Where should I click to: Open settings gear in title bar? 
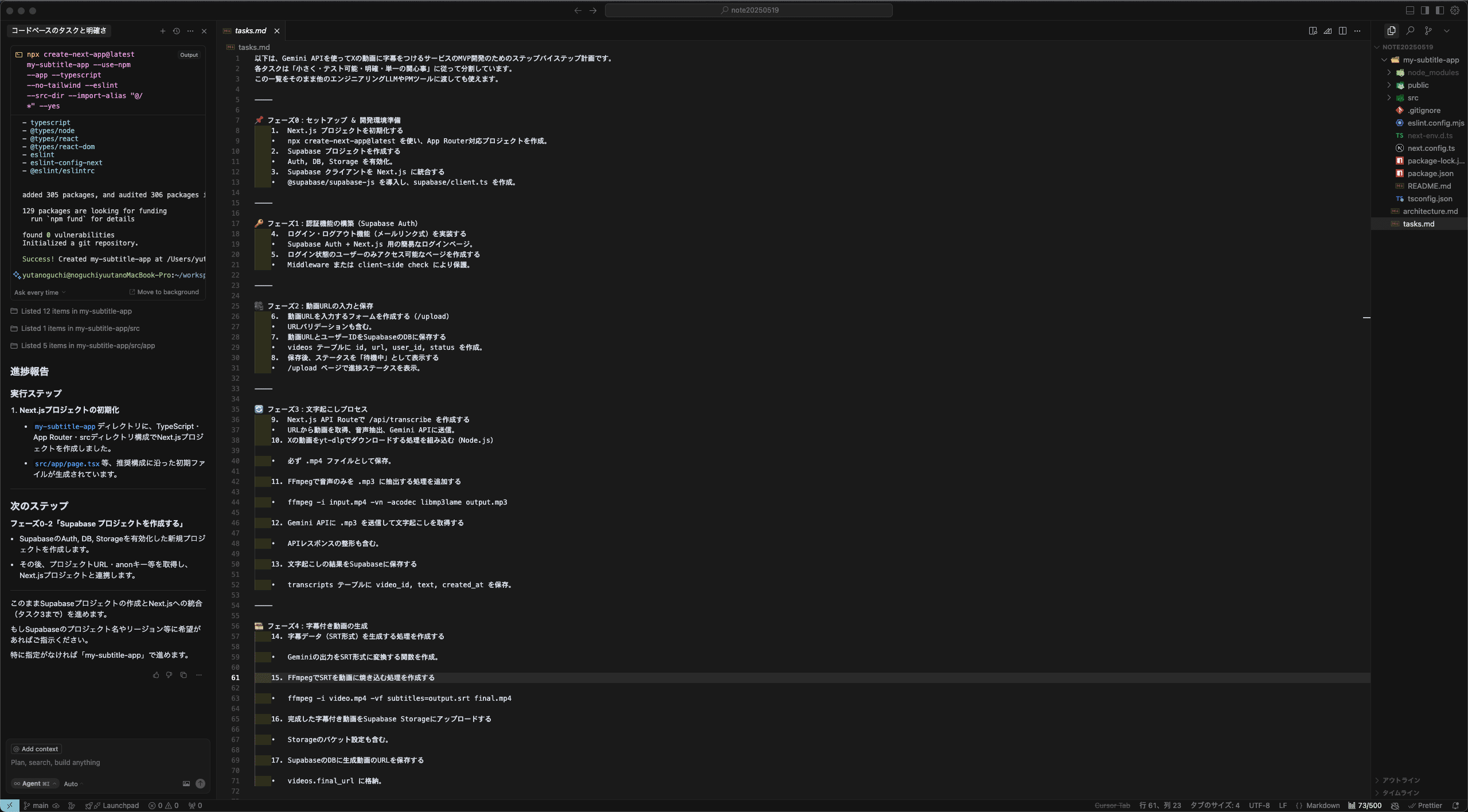pos(1455,10)
